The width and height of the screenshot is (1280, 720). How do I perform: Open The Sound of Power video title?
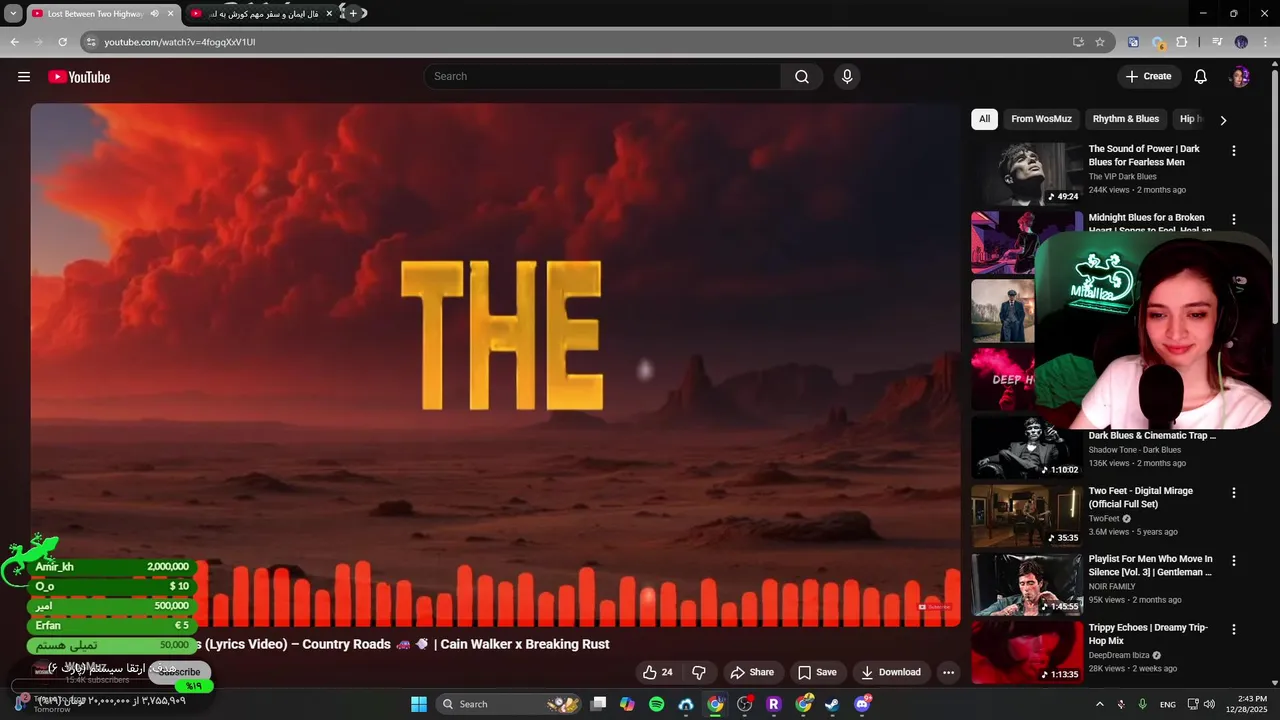(1144, 155)
